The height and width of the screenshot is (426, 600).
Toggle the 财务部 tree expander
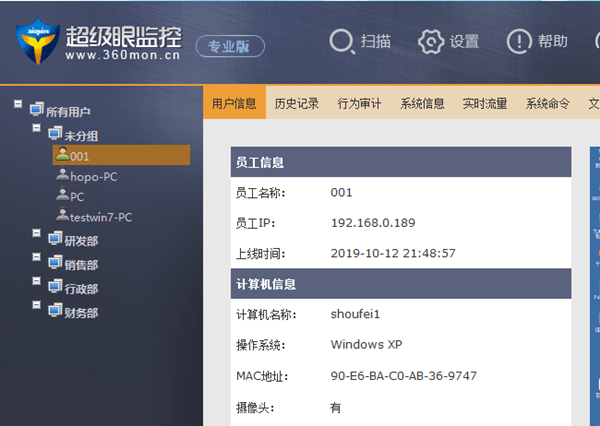[x=36, y=305]
